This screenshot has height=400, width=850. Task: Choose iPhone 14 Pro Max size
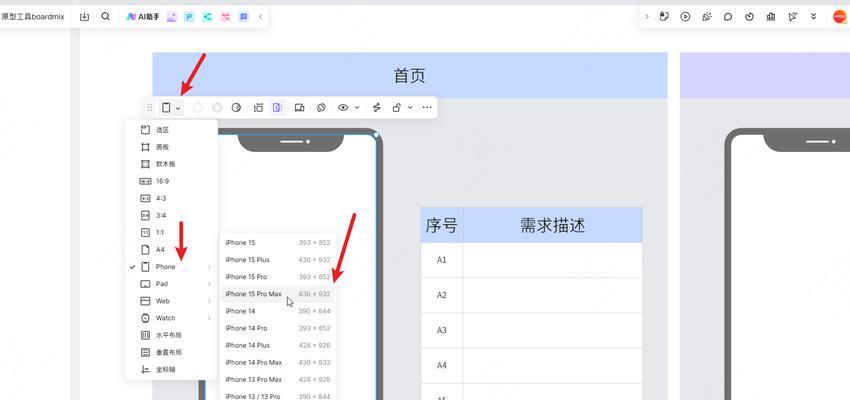click(x=278, y=363)
